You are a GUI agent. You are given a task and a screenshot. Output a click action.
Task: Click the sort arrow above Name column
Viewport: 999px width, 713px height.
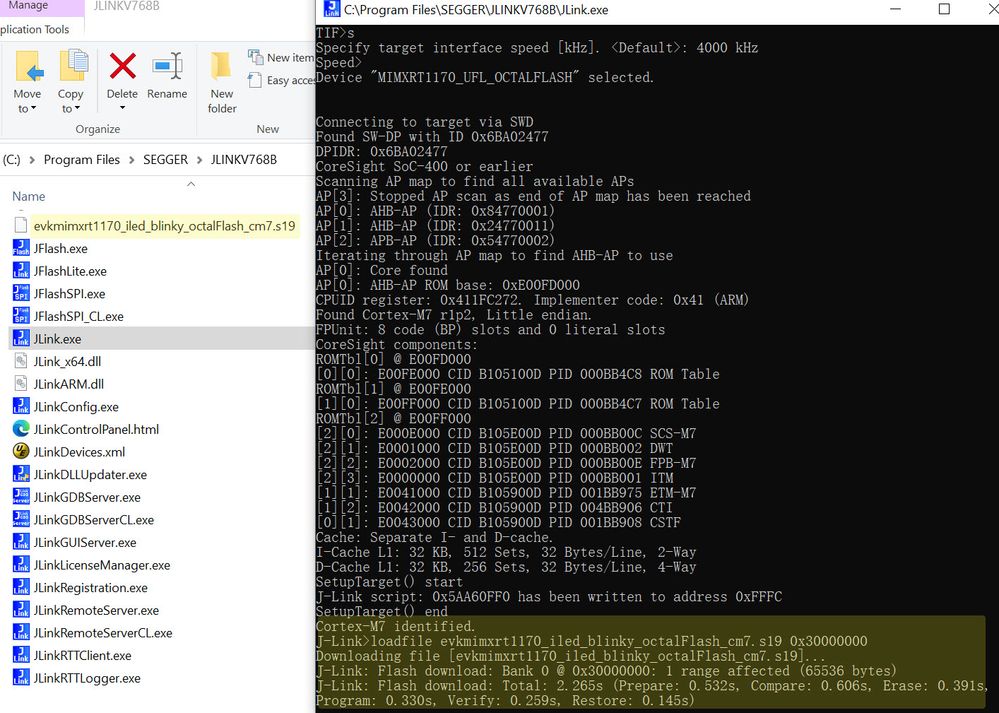(x=190, y=184)
